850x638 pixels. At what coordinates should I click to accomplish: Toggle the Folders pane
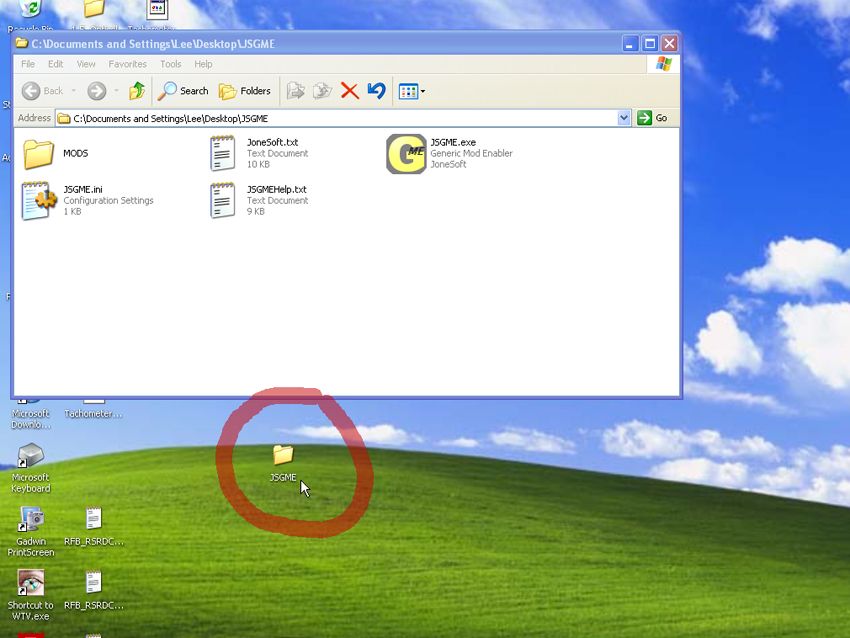(x=244, y=91)
